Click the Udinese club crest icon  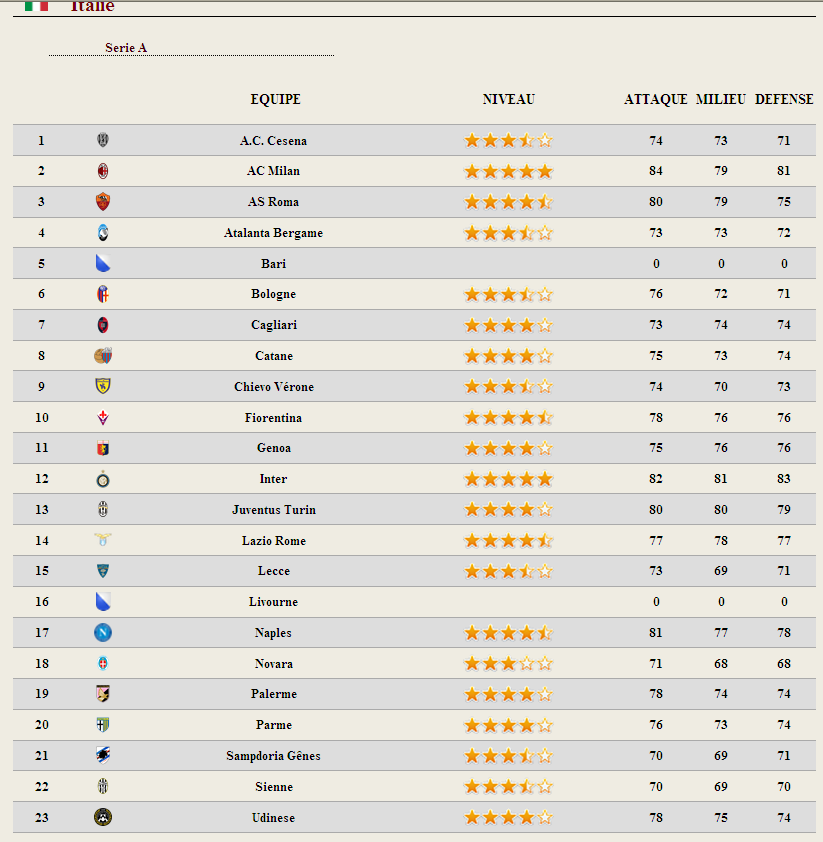103,817
